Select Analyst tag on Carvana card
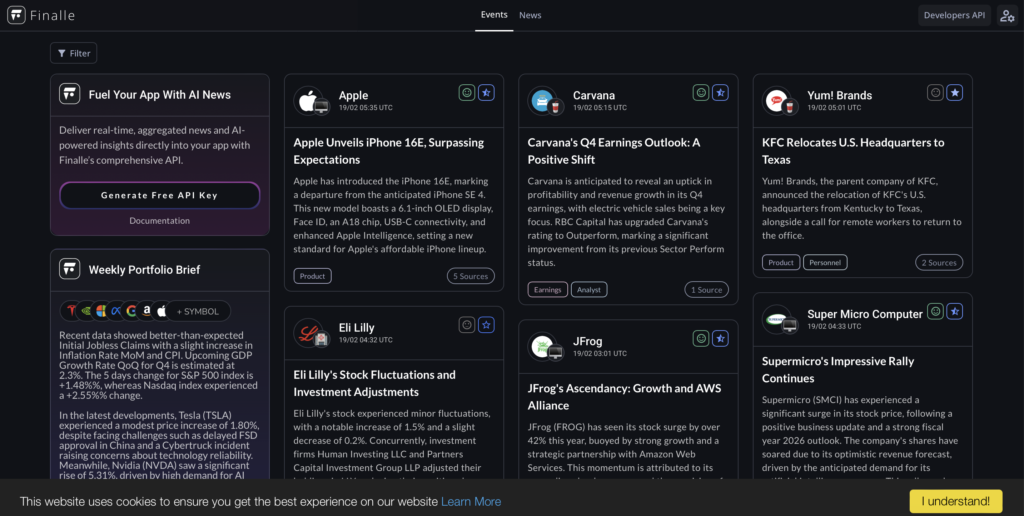The image size is (1024, 516). 589,290
